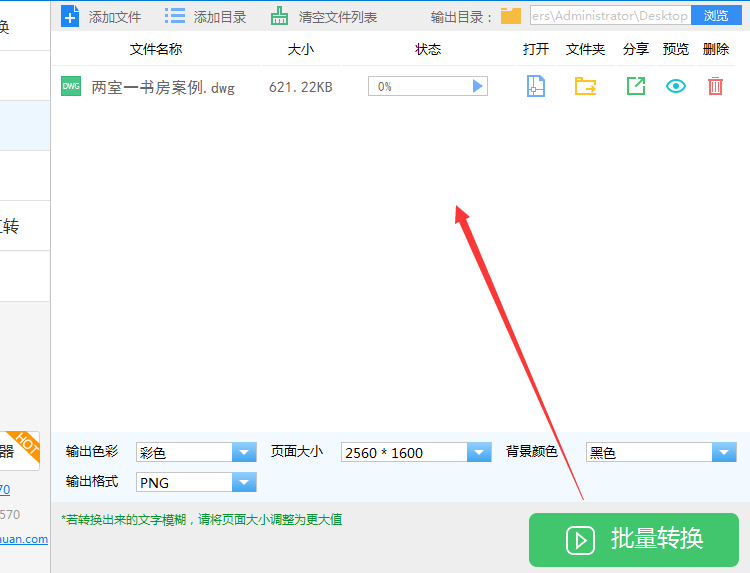This screenshot has width=750, height=573.
Task: Open containing folder with yellow folder icon
Action: (585, 86)
